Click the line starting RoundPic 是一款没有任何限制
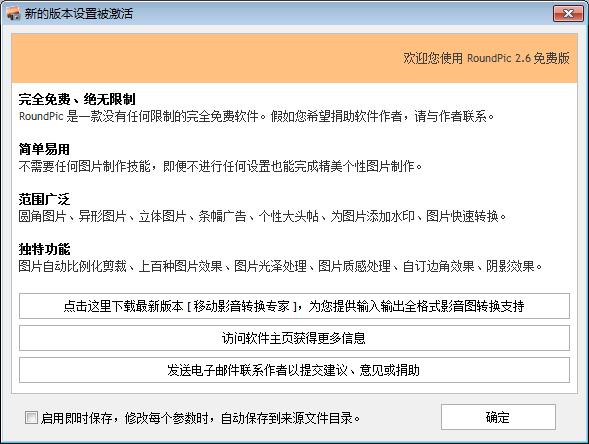Viewport: 589px width, 444px height. 256,116
